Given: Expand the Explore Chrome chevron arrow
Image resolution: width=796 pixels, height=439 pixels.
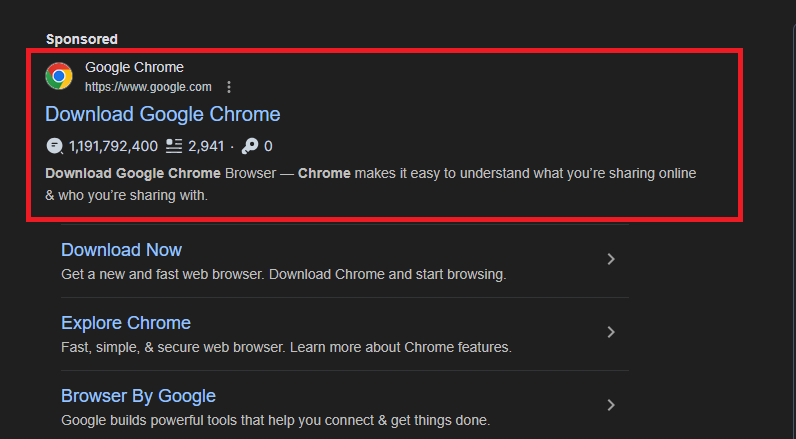Looking at the screenshot, I should click(611, 332).
